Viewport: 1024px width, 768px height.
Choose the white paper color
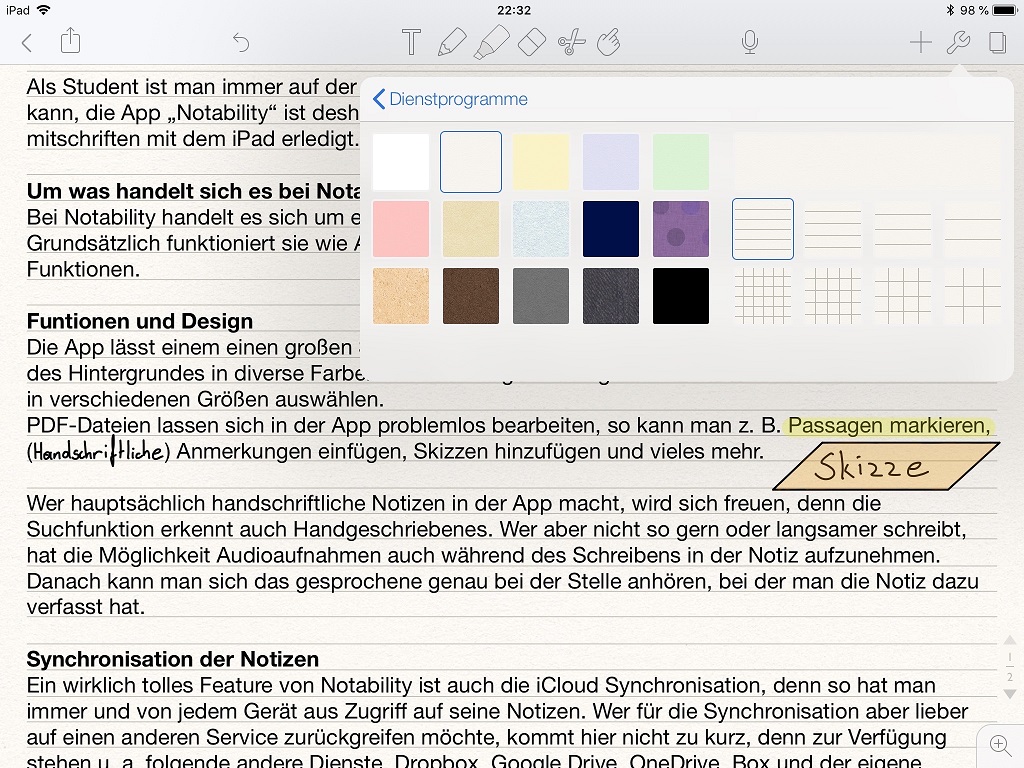coord(401,162)
